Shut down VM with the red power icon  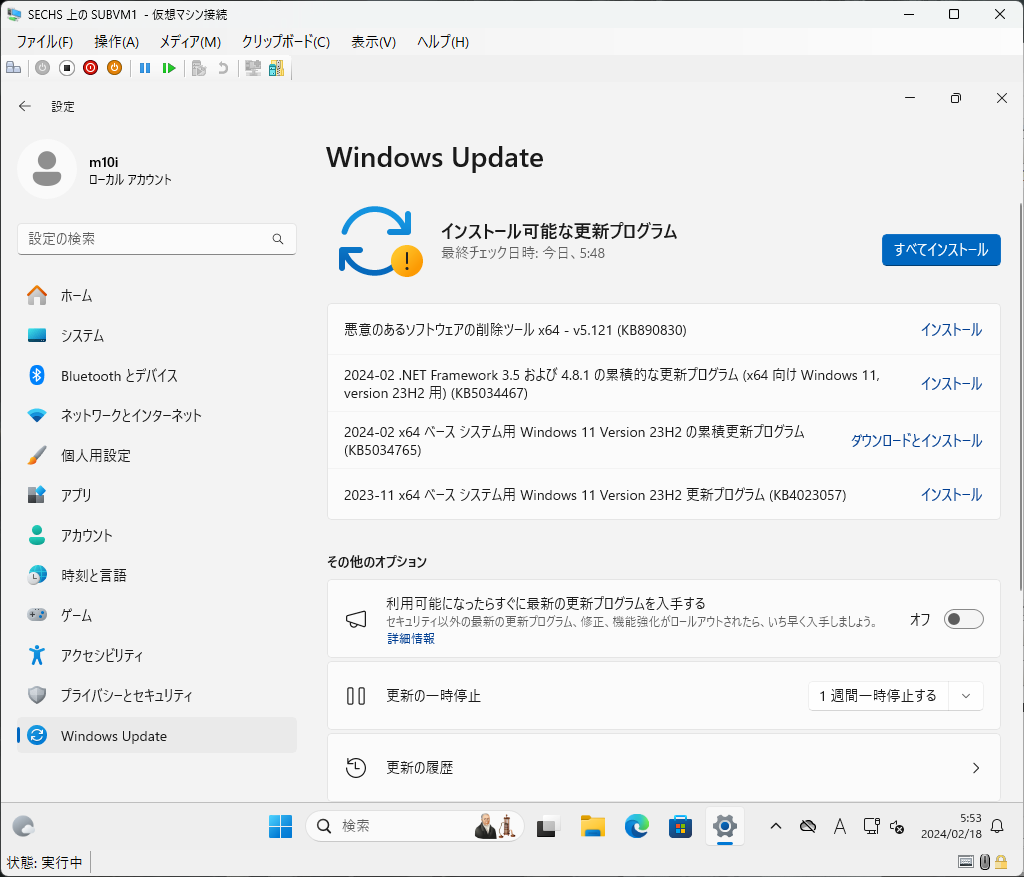point(91,68)
